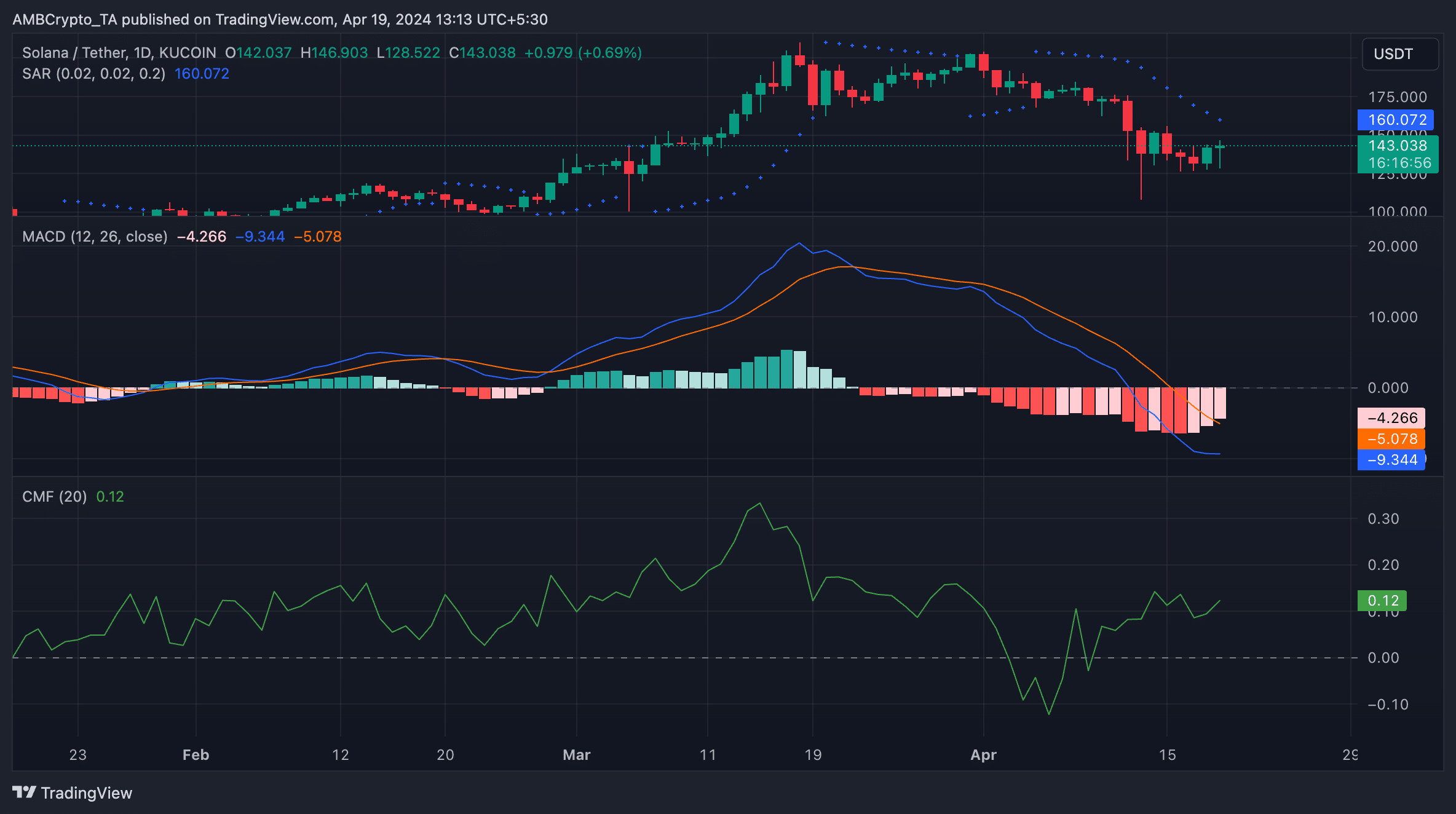Click the -4.266 histogram value tag
This screenshot has height=814, width=1456.
tap(1391, 418)
